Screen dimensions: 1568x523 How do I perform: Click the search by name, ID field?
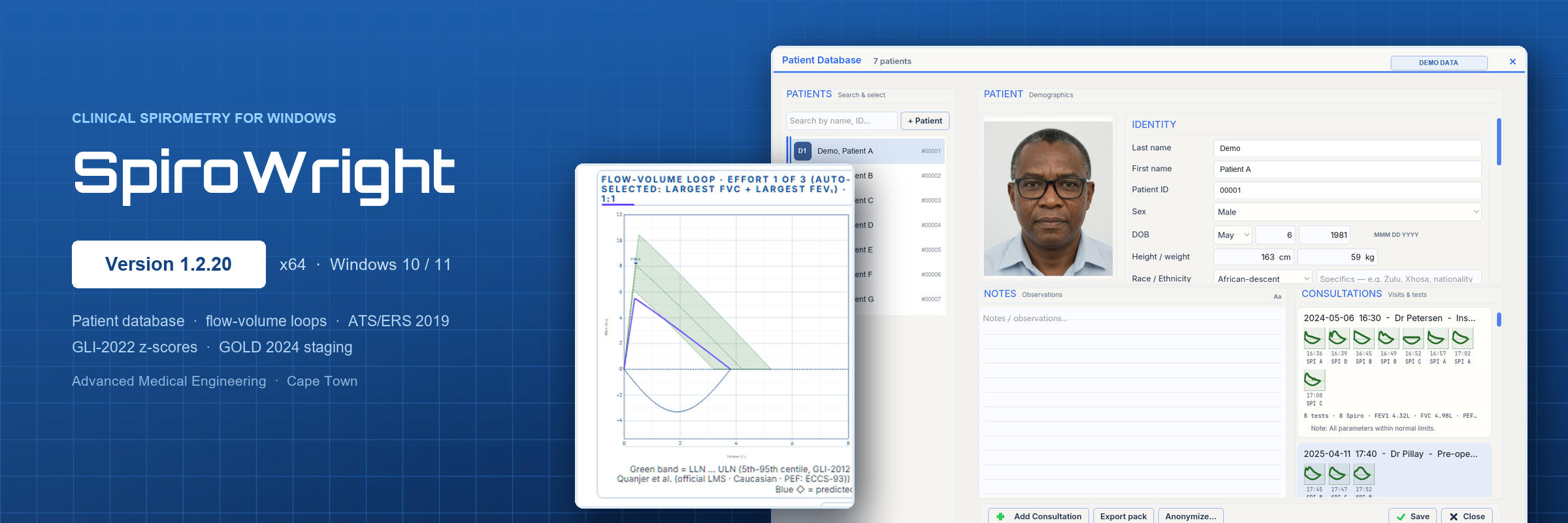pos(841,121)
